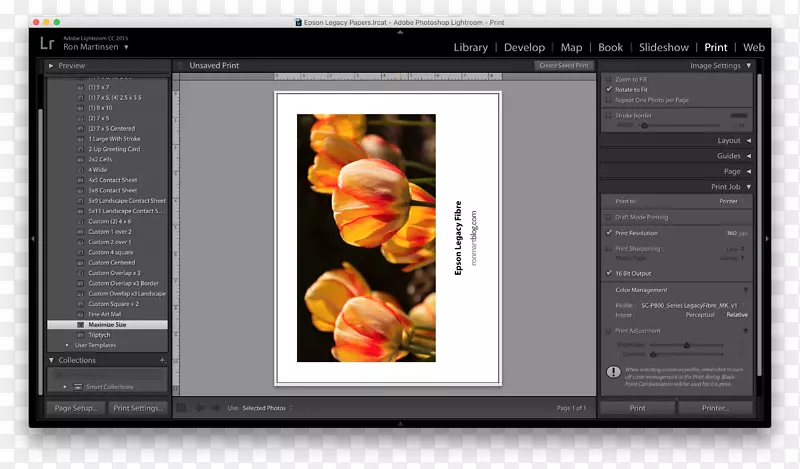Image resolution: width=800 pixels, height=469 pixels.
Task: Switch to the Develop module
Action: (524, 47)
